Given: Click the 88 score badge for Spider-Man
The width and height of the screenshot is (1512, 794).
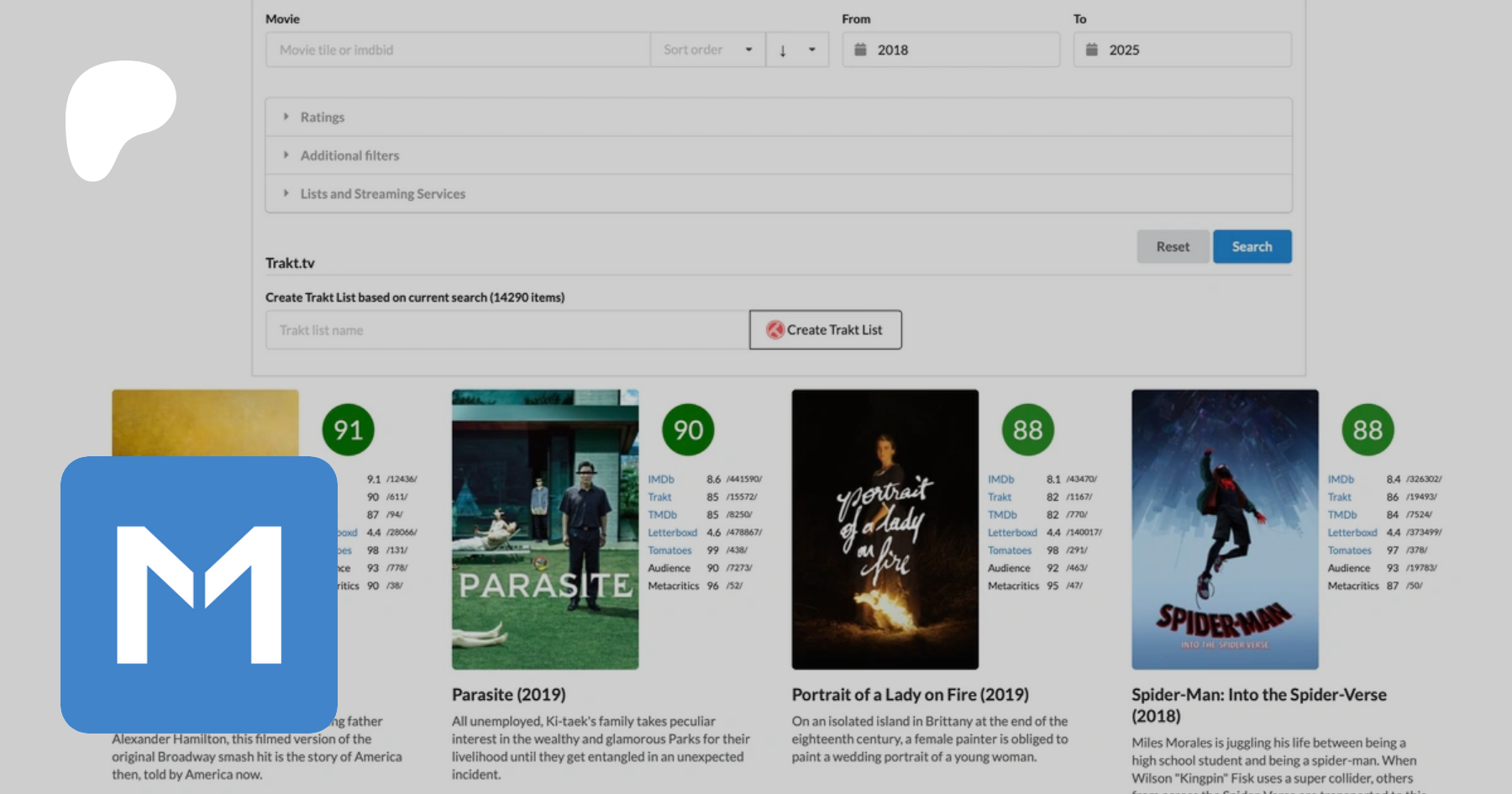Looking at the screenshot, I should pyautogui.click(x=1367, y=430).
